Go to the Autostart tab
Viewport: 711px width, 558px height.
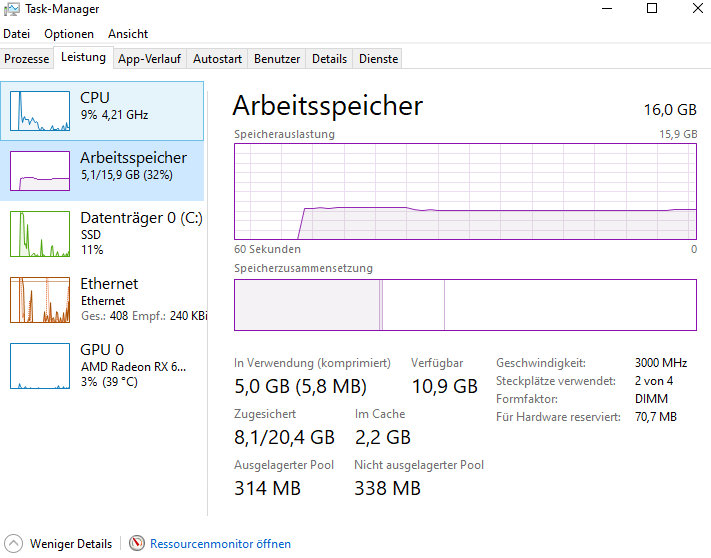217,59
